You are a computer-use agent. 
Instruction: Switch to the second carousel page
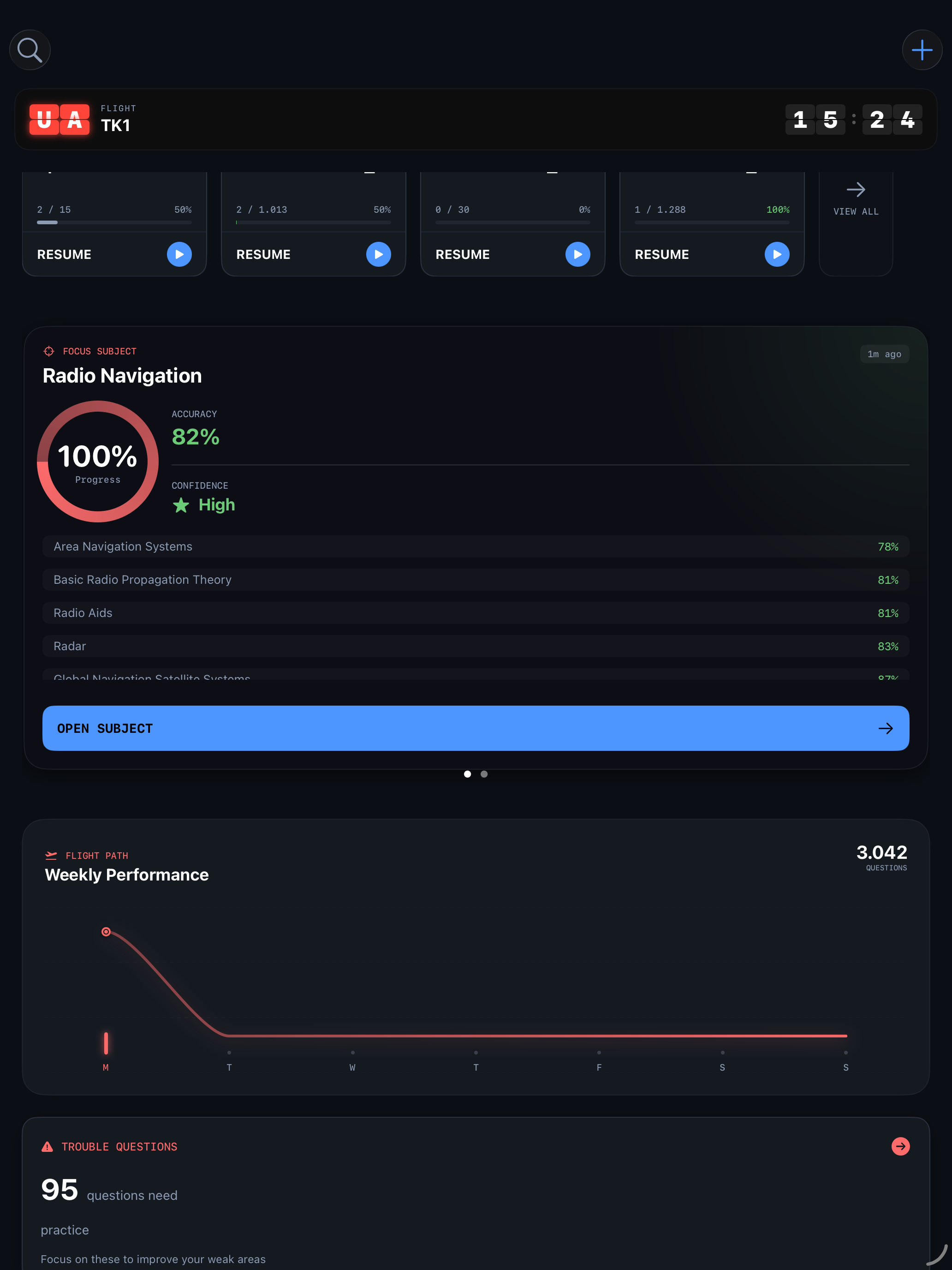[484, 774]
